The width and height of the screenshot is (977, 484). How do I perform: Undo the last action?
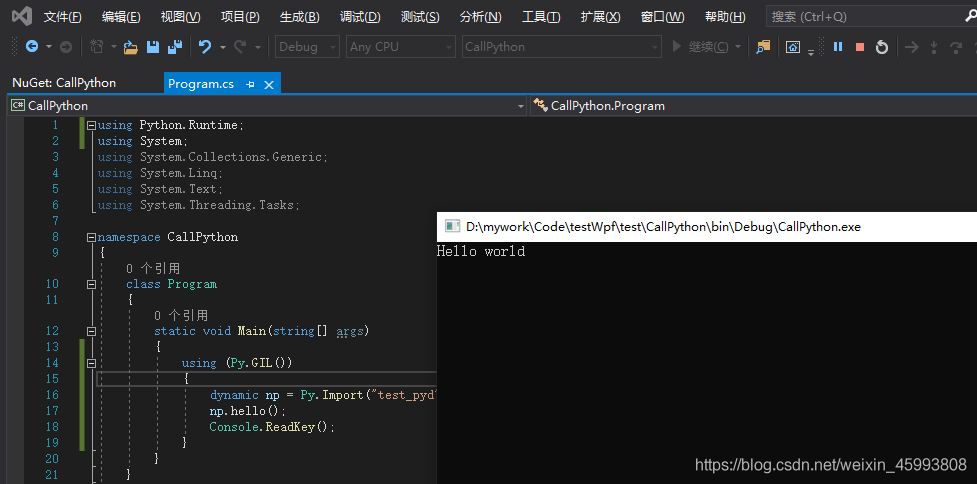coord(205,47)
